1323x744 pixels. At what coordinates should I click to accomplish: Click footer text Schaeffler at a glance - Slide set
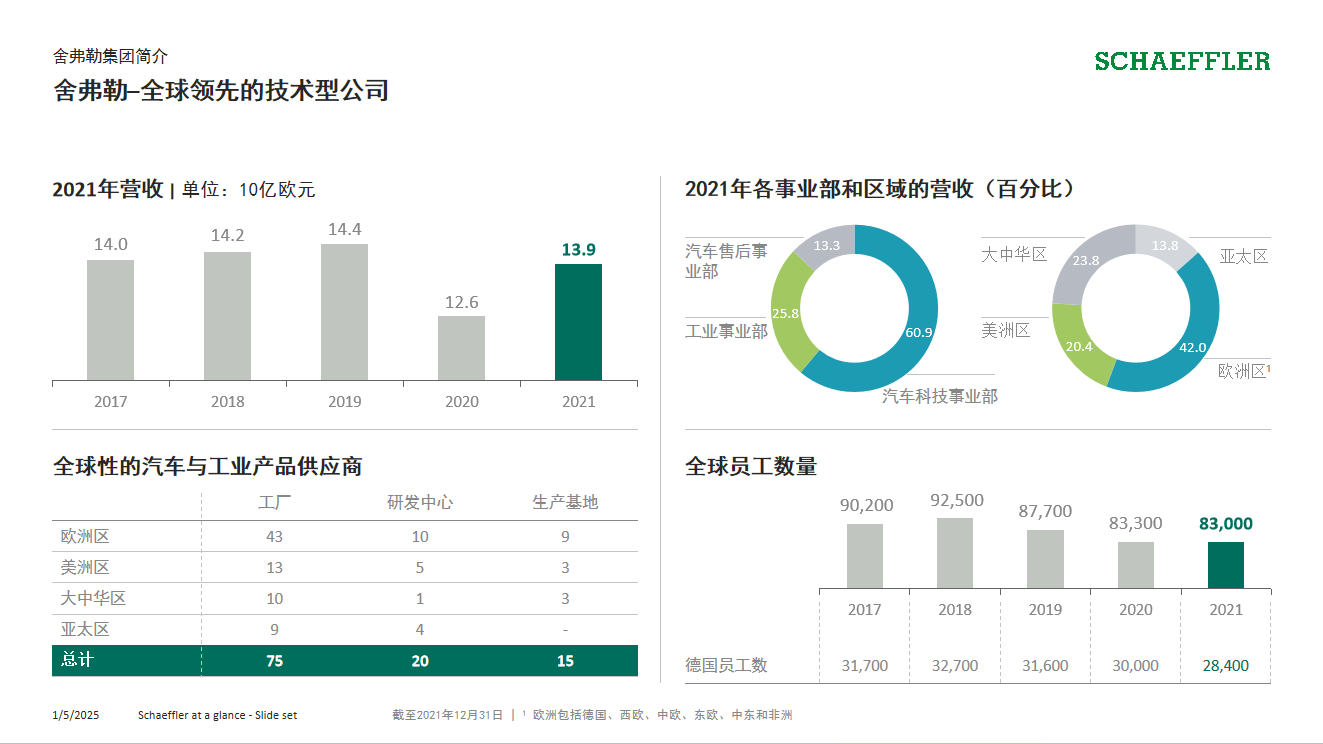tap(217, 715)
